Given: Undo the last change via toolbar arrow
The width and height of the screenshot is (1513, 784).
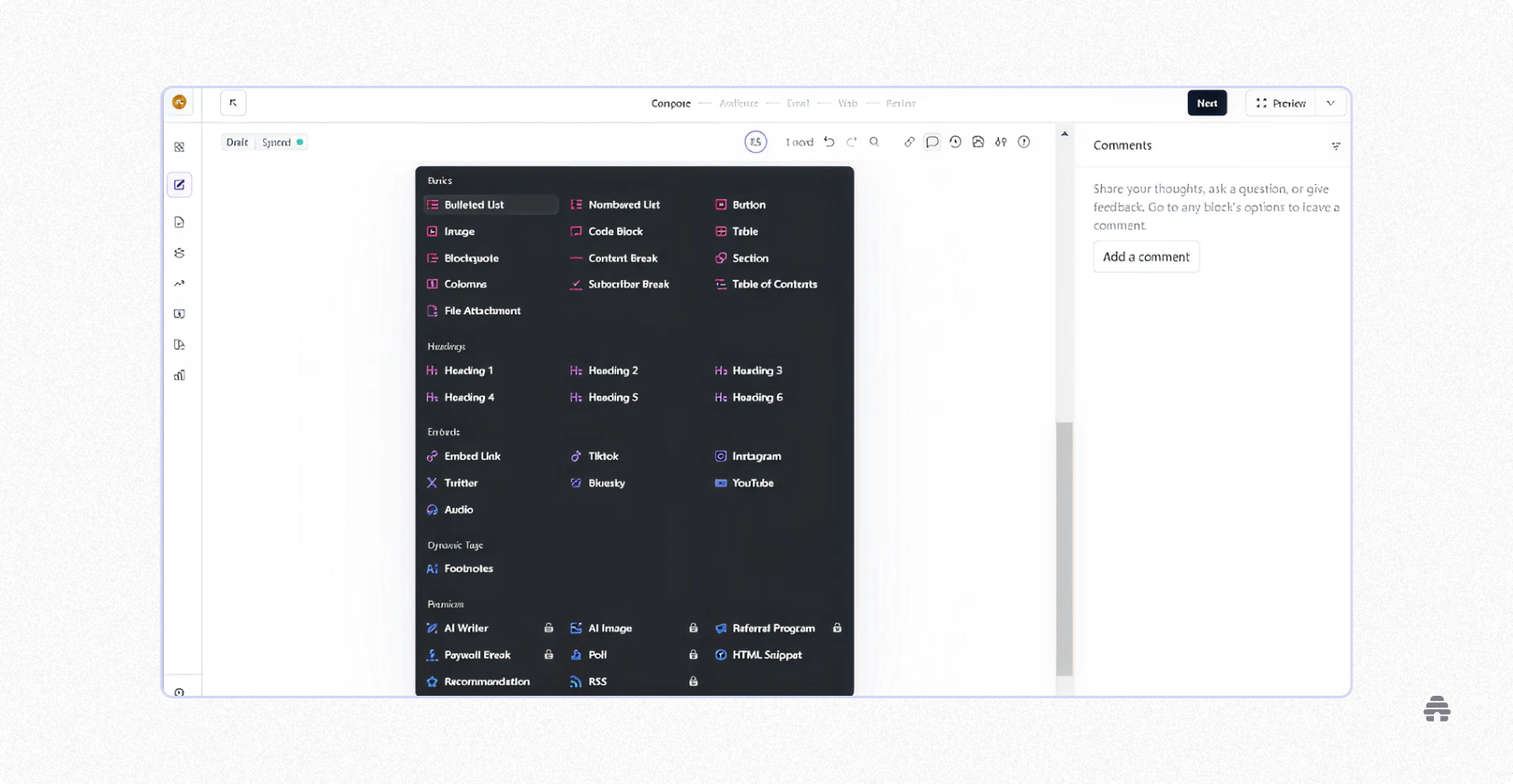Looking at the screenshot, I should pyautogui.click(x=829, y=141).
